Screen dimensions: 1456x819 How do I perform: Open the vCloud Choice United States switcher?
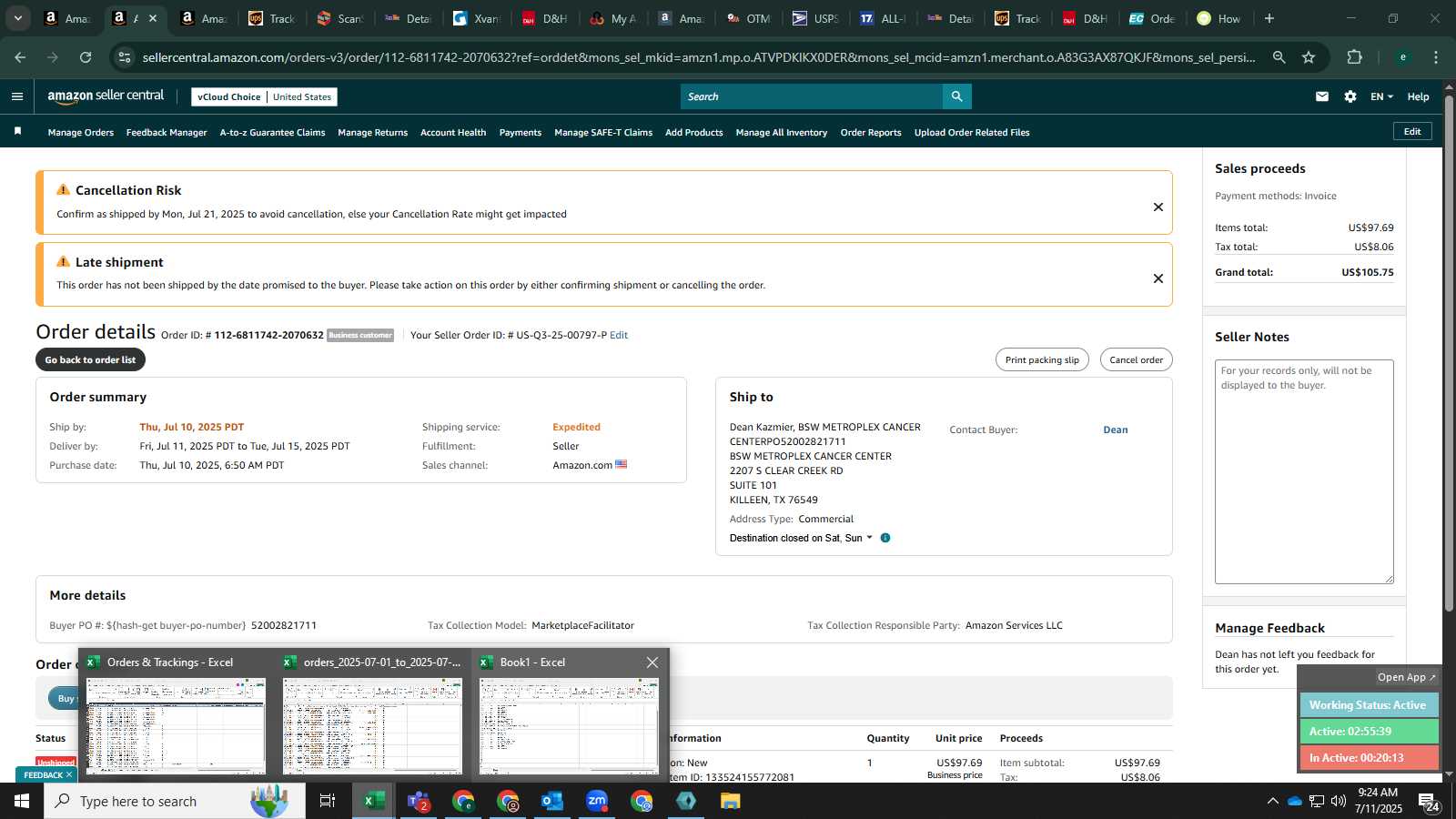[x=264, y=96]
